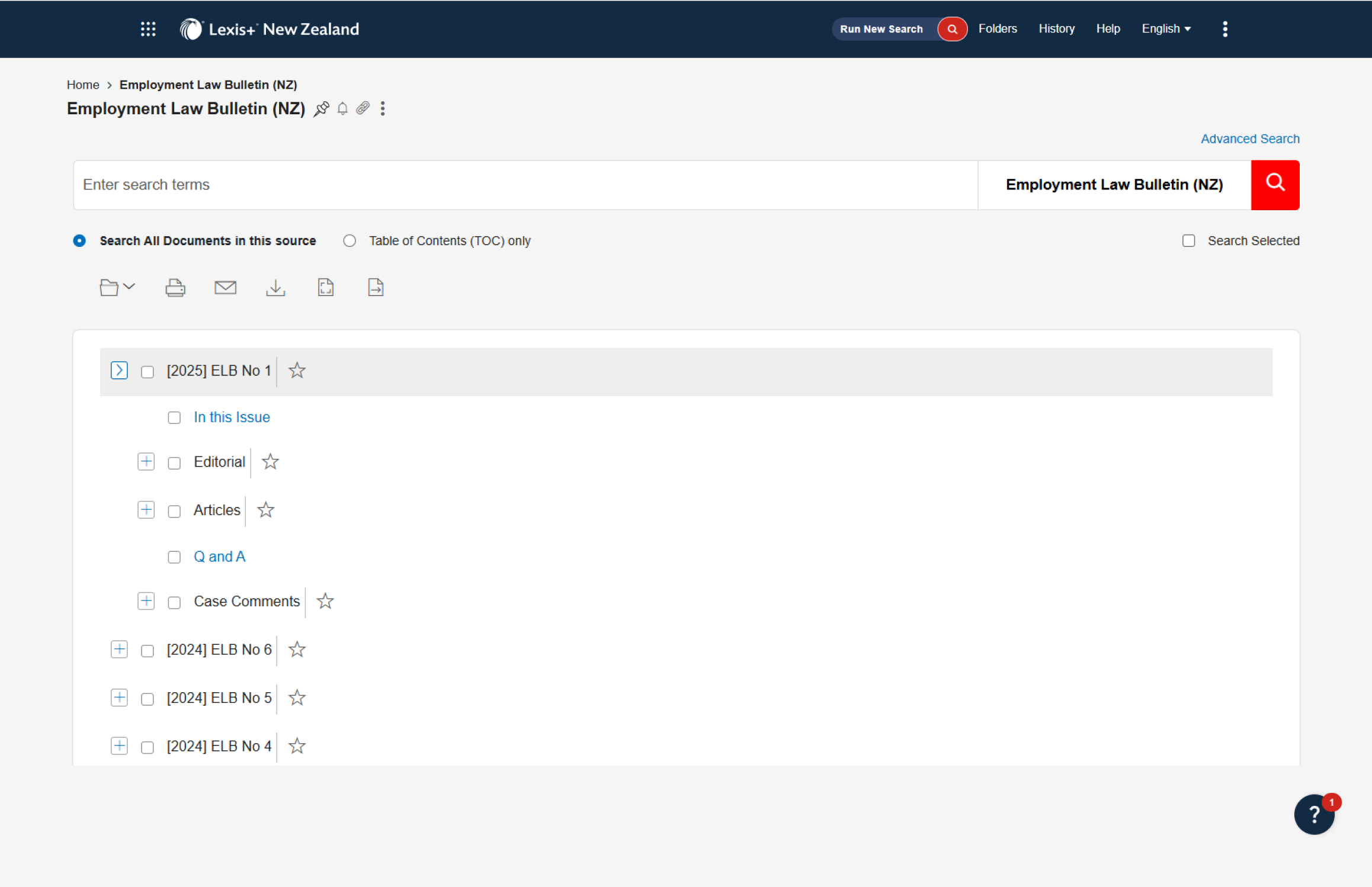Screen dimensions: 1372x887
Task: Open the save to folder dropdown
Action: click(117, 288)
